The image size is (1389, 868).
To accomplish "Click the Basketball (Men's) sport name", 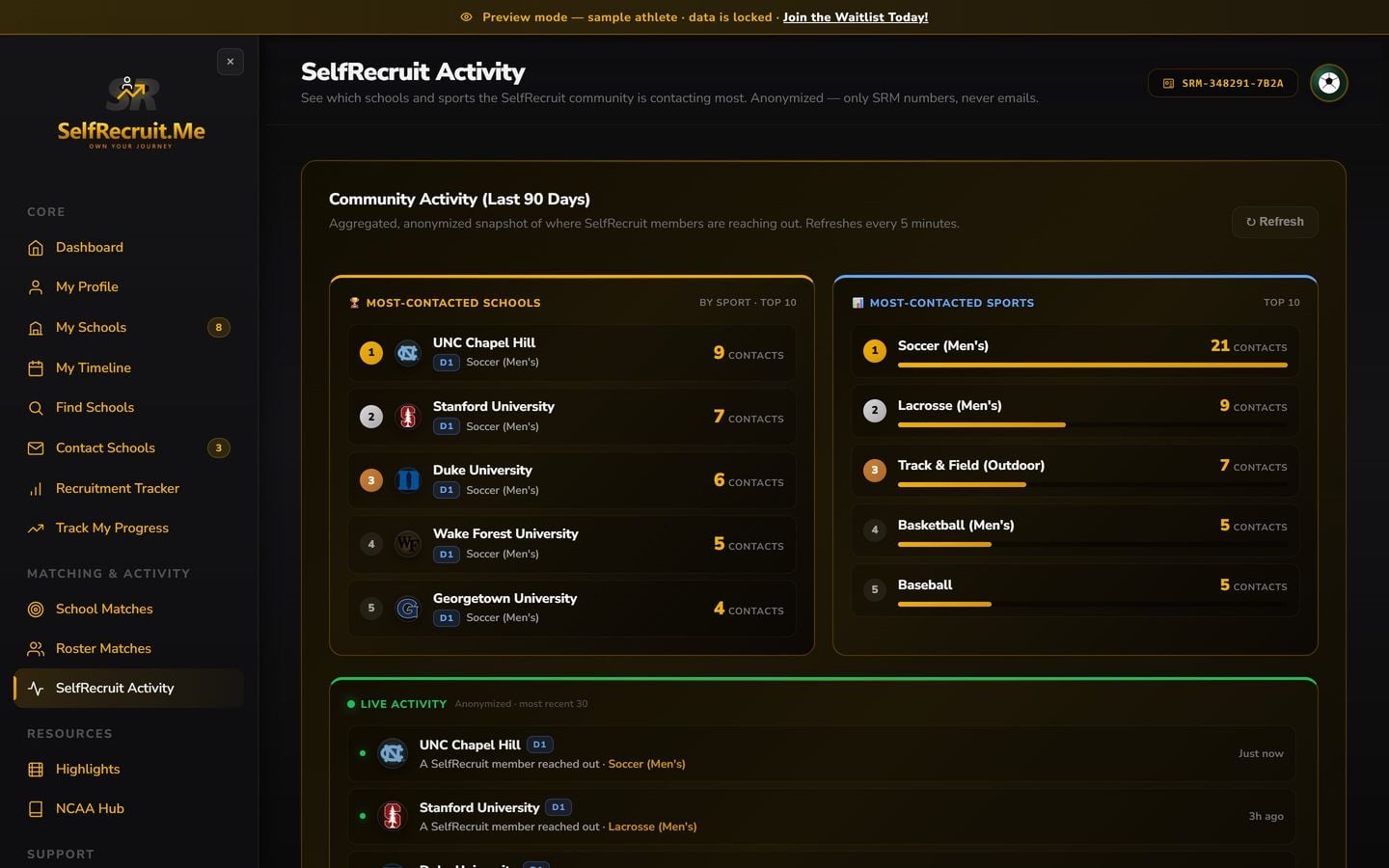I will [x=955, y=526].
